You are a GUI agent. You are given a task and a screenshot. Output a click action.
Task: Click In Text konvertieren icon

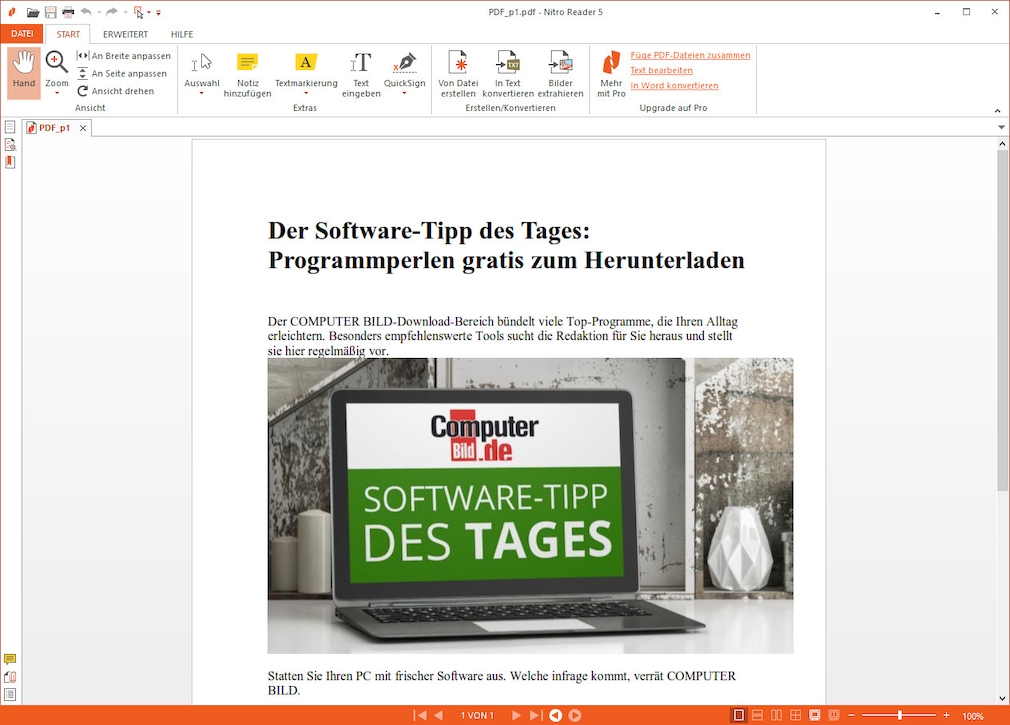508,63
